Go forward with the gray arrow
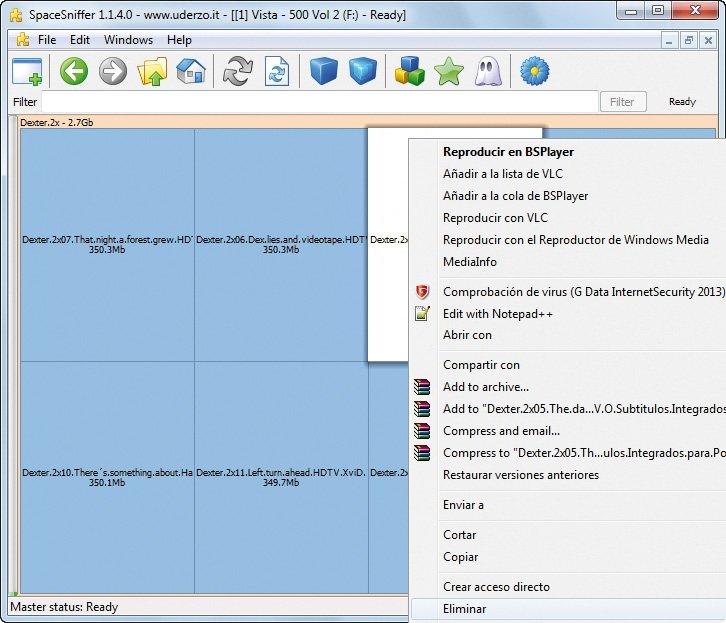The height and width of the screenshot is (623, 726). (x=113, y=71)
